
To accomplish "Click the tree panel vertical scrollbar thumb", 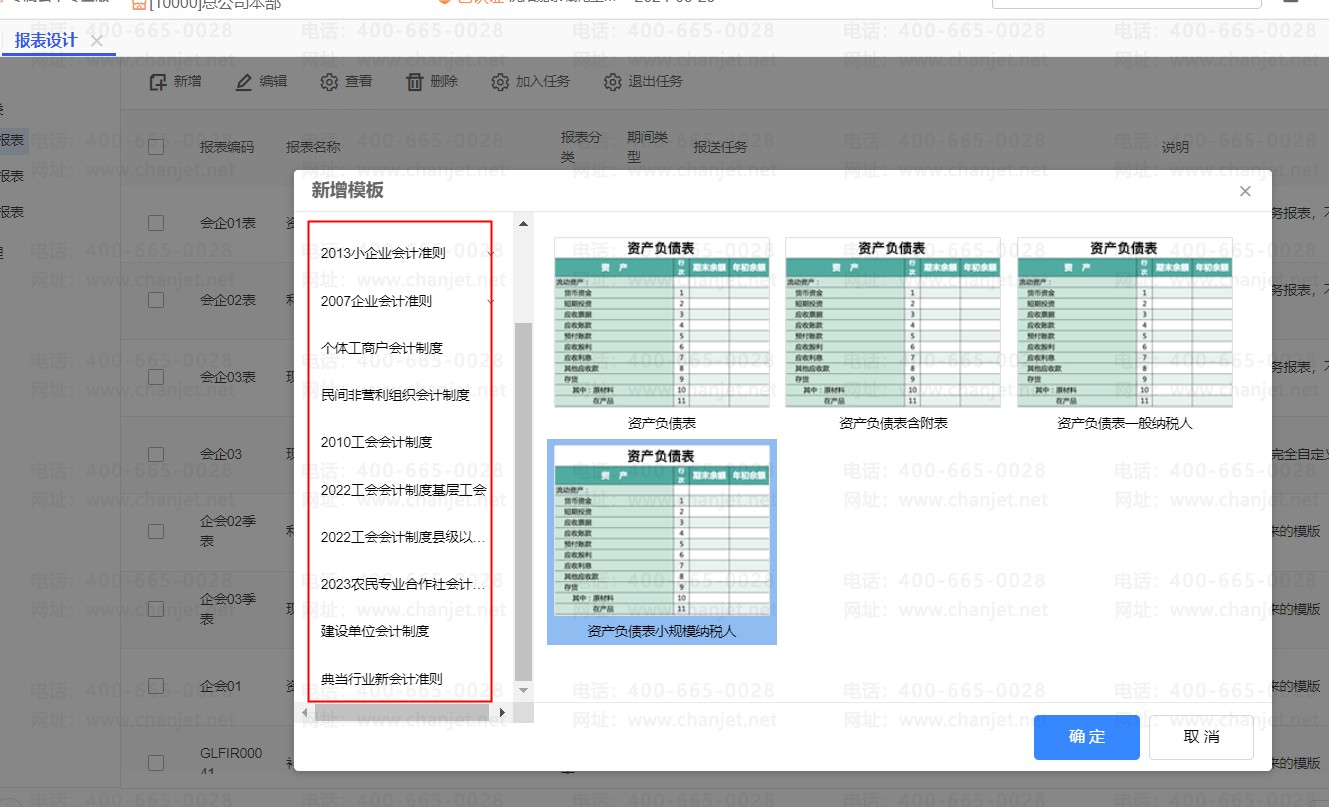I will click(x=523, y=501).
